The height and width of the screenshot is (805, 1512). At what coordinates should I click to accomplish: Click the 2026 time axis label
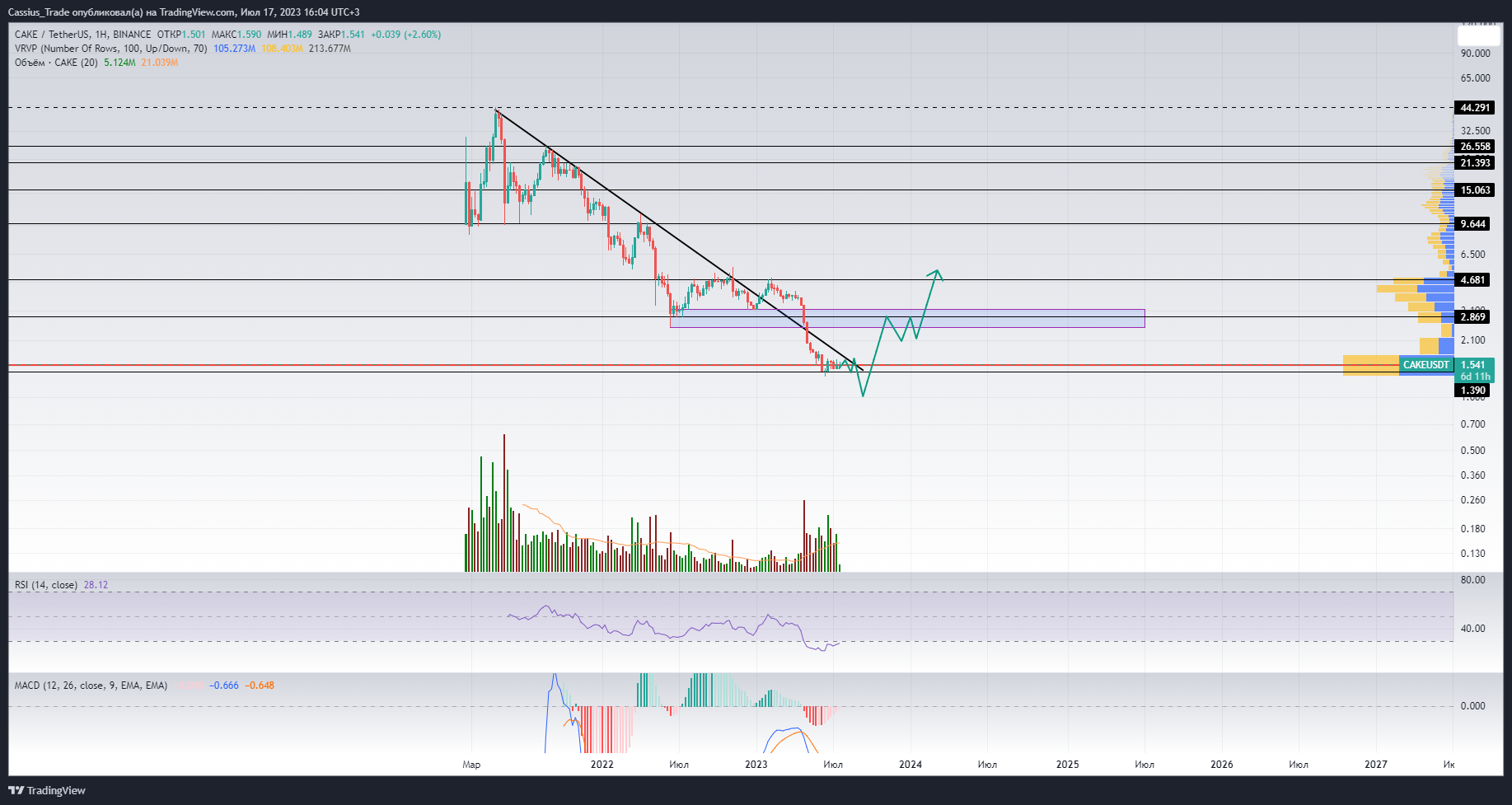pyautogui.click(x=1221, y=765)
